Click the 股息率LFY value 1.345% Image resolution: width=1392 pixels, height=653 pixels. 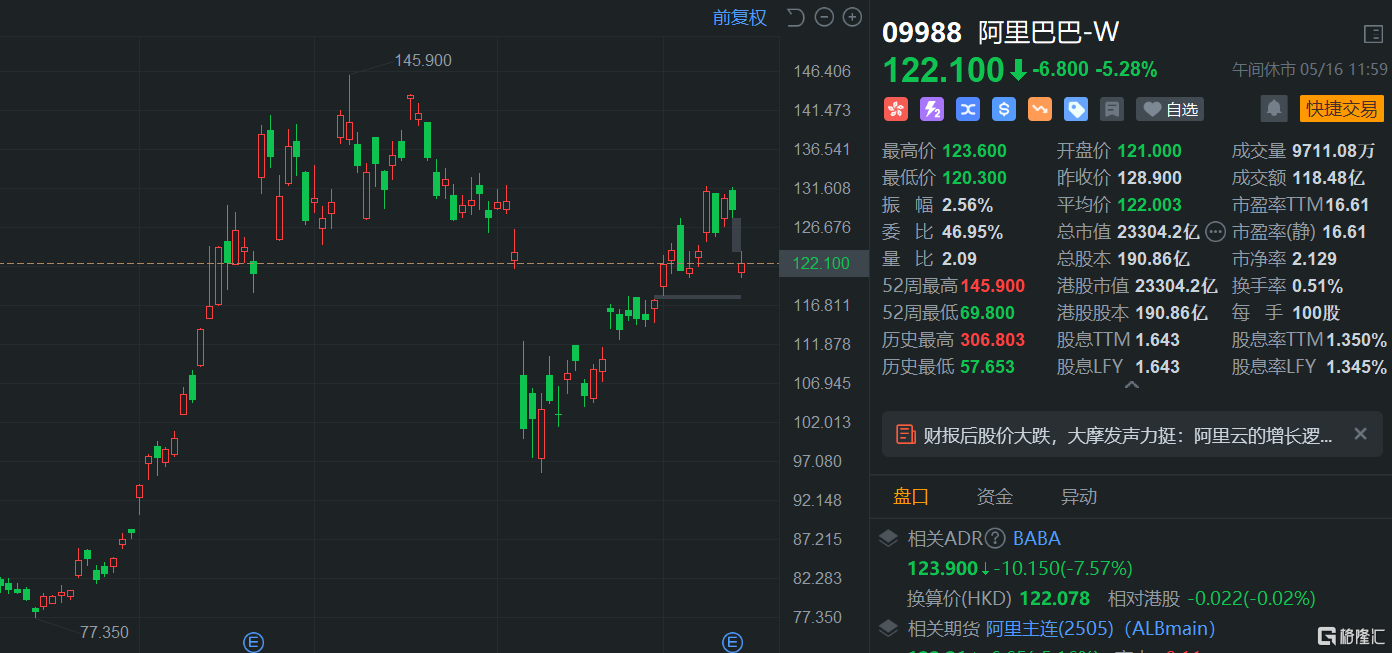coord(1357,367)
